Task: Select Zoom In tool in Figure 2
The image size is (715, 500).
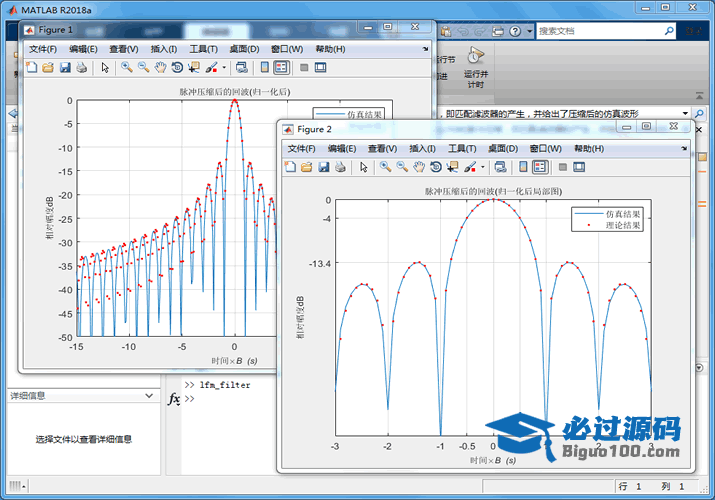Action: (x=385, y=167)
